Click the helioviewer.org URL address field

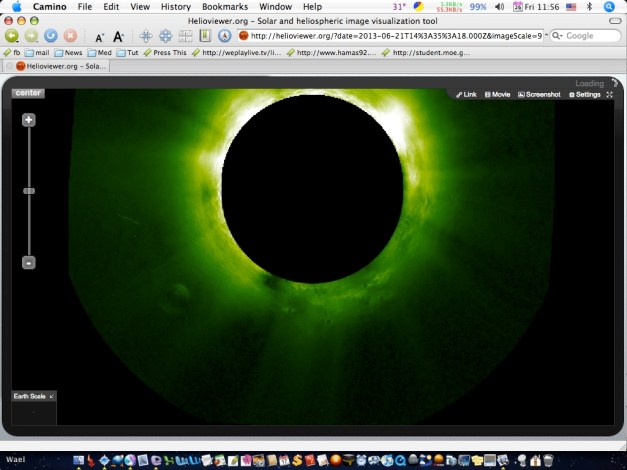390,36
